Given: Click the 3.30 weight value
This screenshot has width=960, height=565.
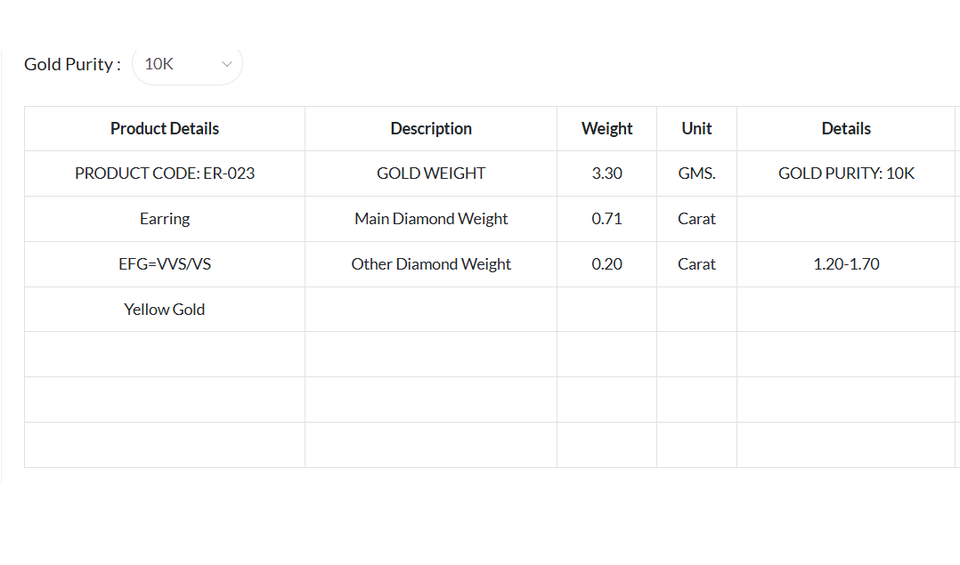Looking at the screenshot, I should [x=607, y=173].
